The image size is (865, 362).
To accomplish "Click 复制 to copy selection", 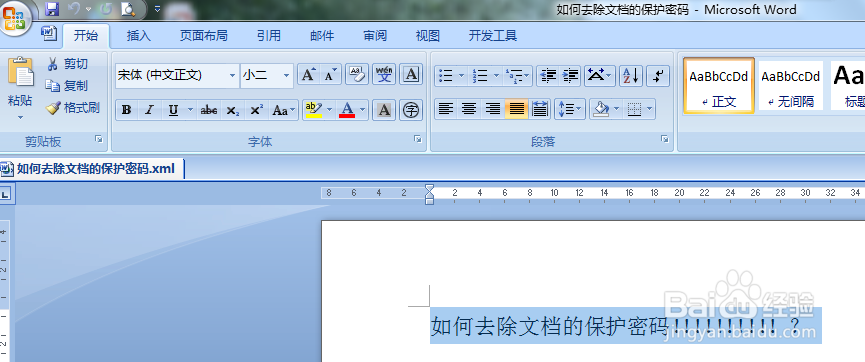I will tap(67, 86).
